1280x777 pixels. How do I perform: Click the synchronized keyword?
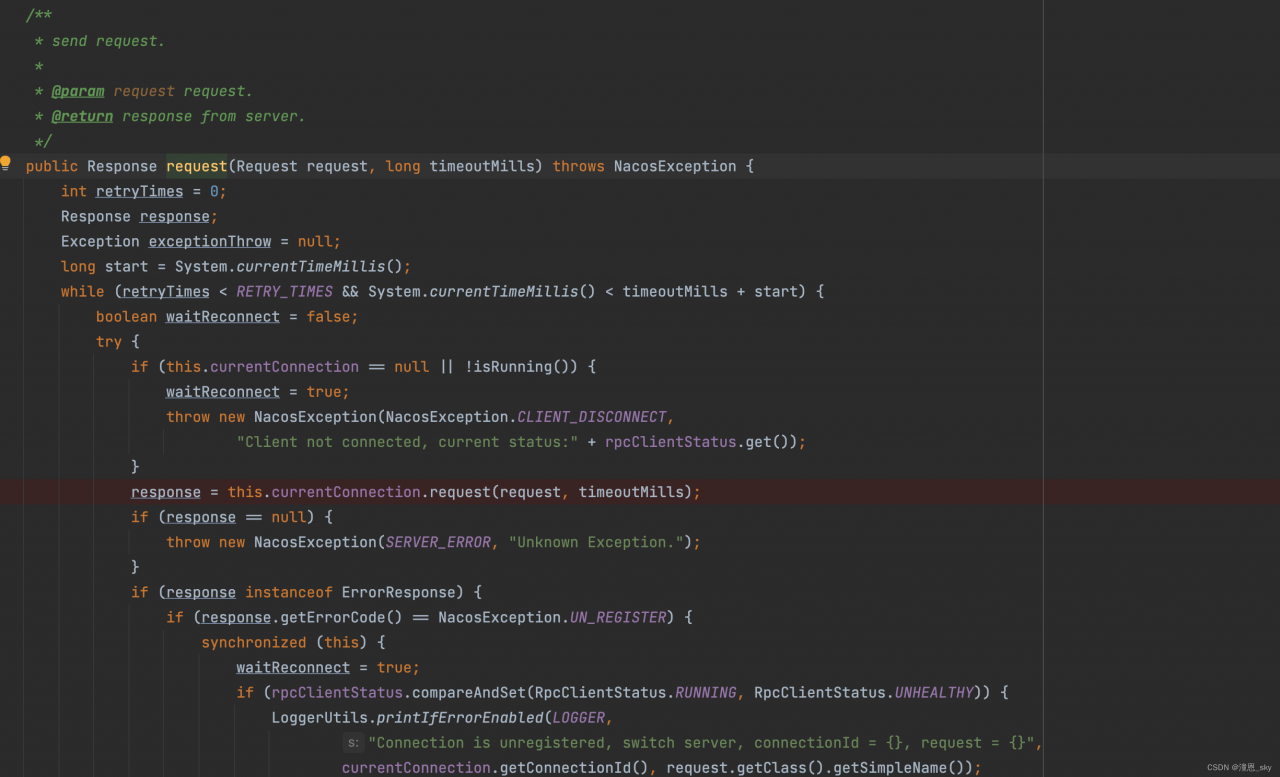(x=254, y=642)
